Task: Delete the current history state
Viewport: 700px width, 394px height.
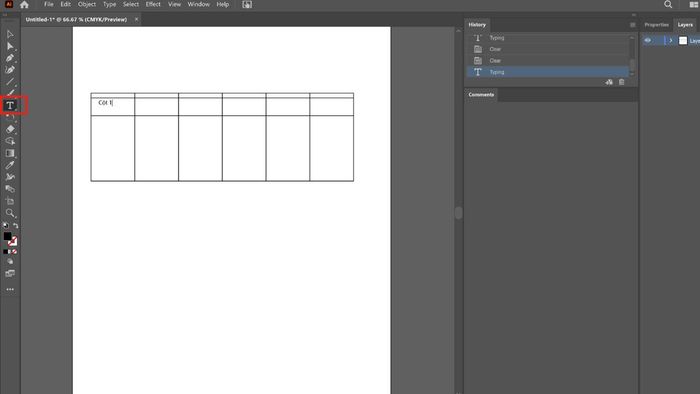Action: coord(621,82)
